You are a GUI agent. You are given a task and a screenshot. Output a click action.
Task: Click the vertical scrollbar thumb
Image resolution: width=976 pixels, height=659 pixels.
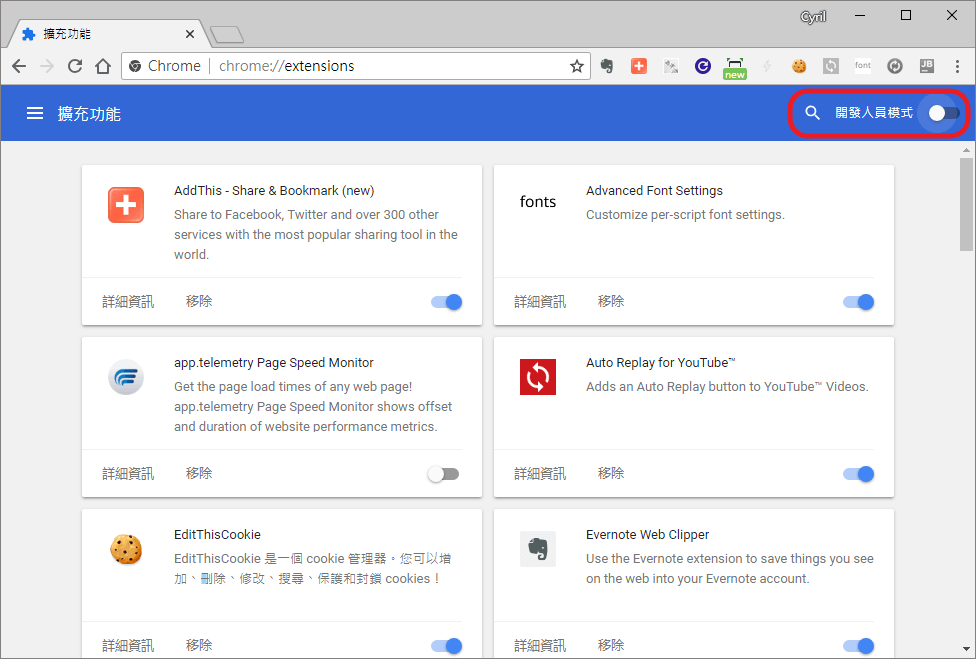pyautogui.click(x=966, y=204)
